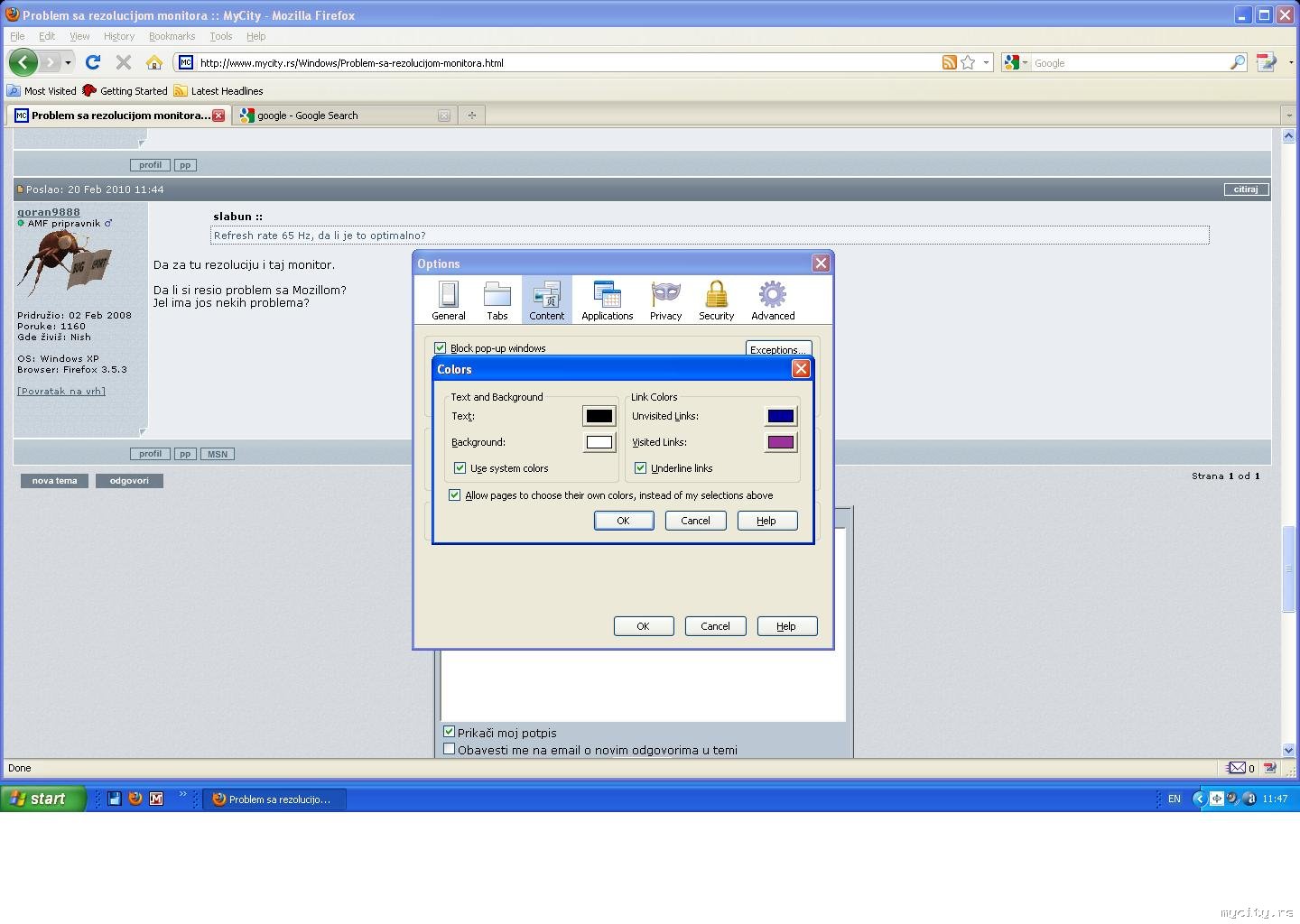Expand the Quick Launch overflow chevron
This screenshot has width=1300, height=924.
tap(182, 794)
